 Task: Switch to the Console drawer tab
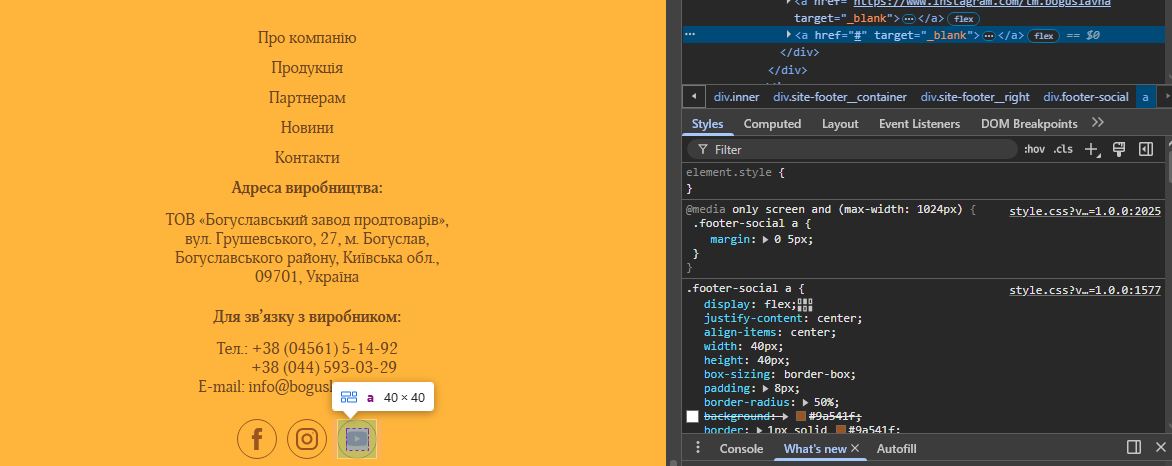[x=741, y=449]
